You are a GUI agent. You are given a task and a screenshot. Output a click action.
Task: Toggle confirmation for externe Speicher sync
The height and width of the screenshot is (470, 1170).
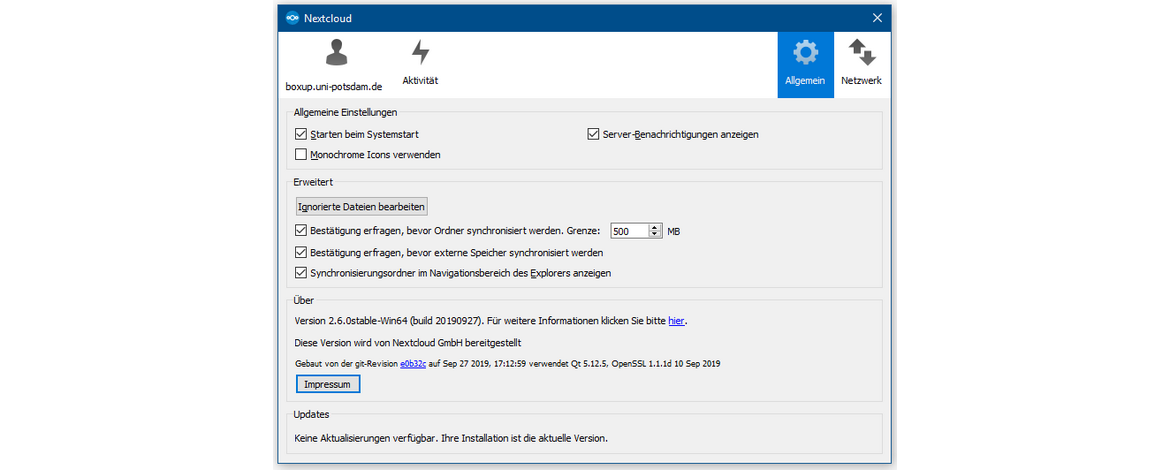[301, 252]
